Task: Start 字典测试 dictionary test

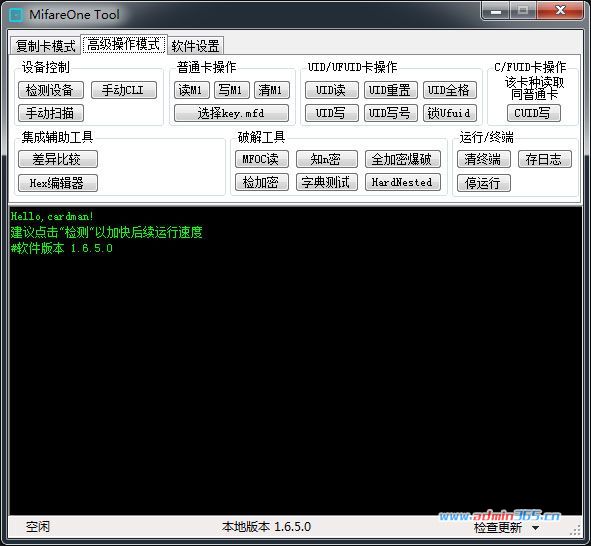Action: point(326,182)
